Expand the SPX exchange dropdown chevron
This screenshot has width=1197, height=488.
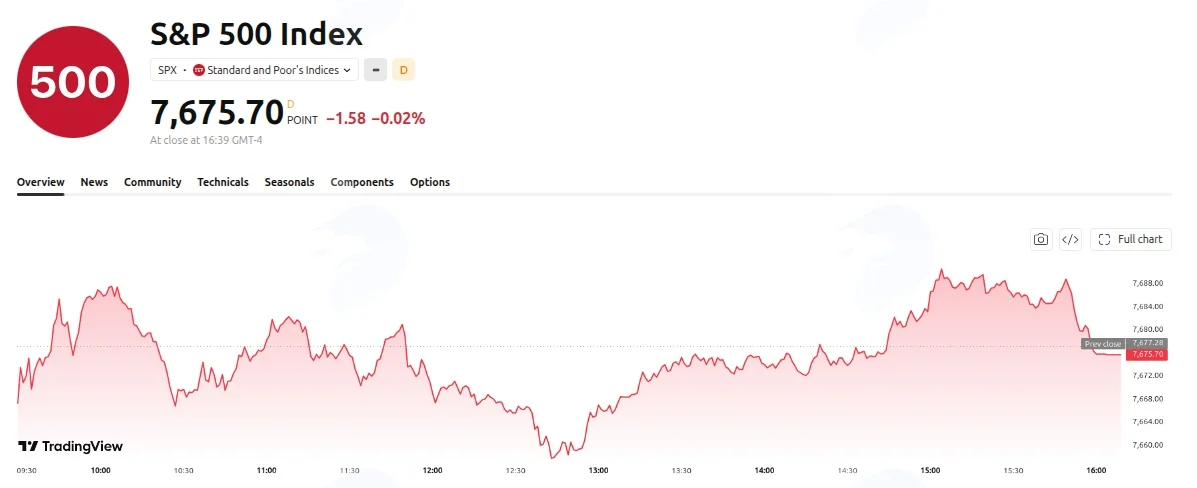(347, 70)
